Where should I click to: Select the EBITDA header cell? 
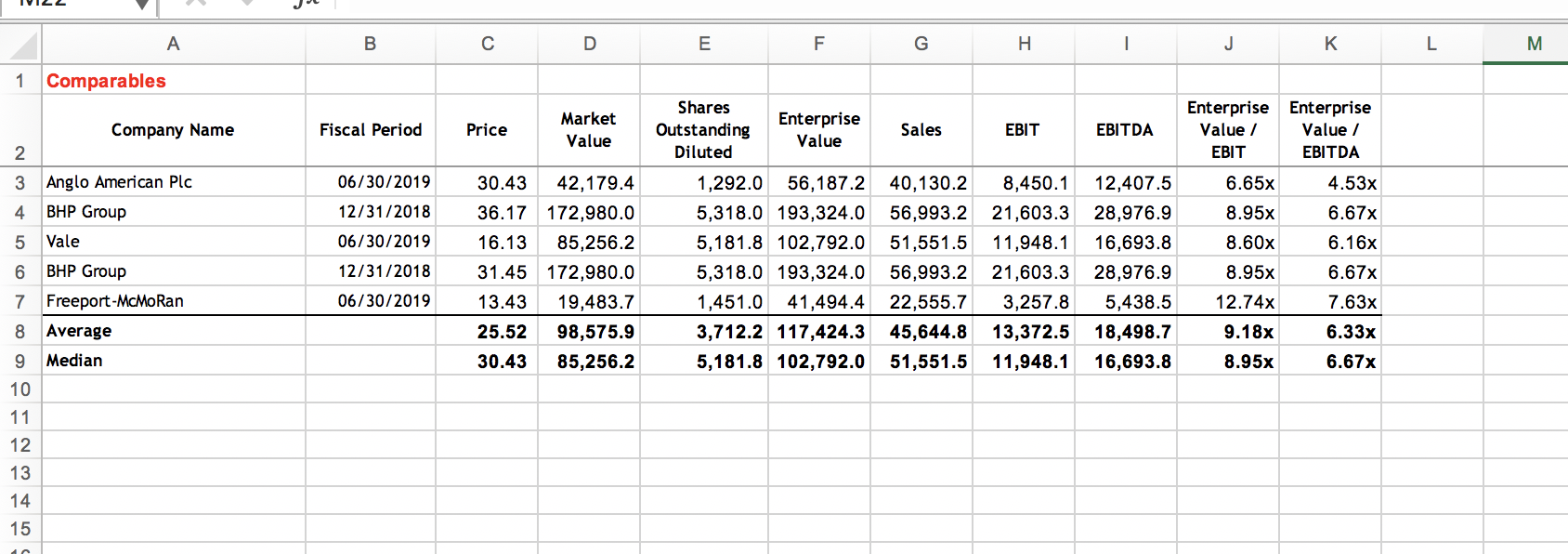pyautogui.click(x=1126, y=130)
